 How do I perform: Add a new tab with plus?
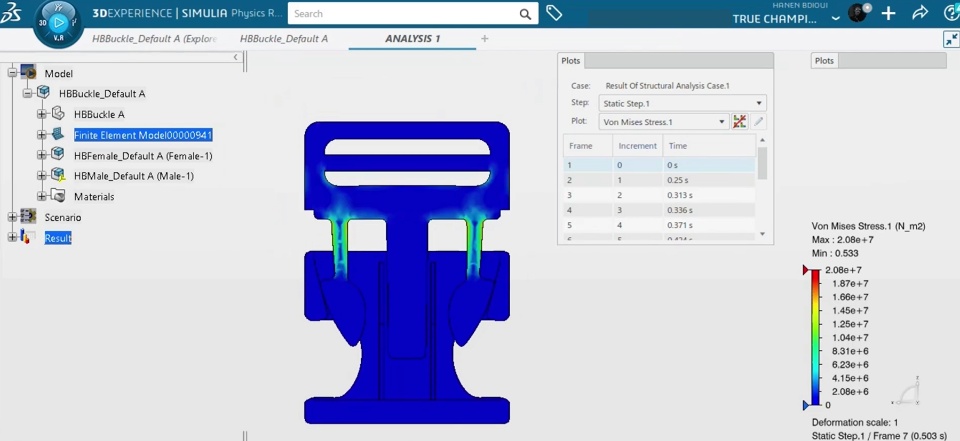click(x=484, y=39)
